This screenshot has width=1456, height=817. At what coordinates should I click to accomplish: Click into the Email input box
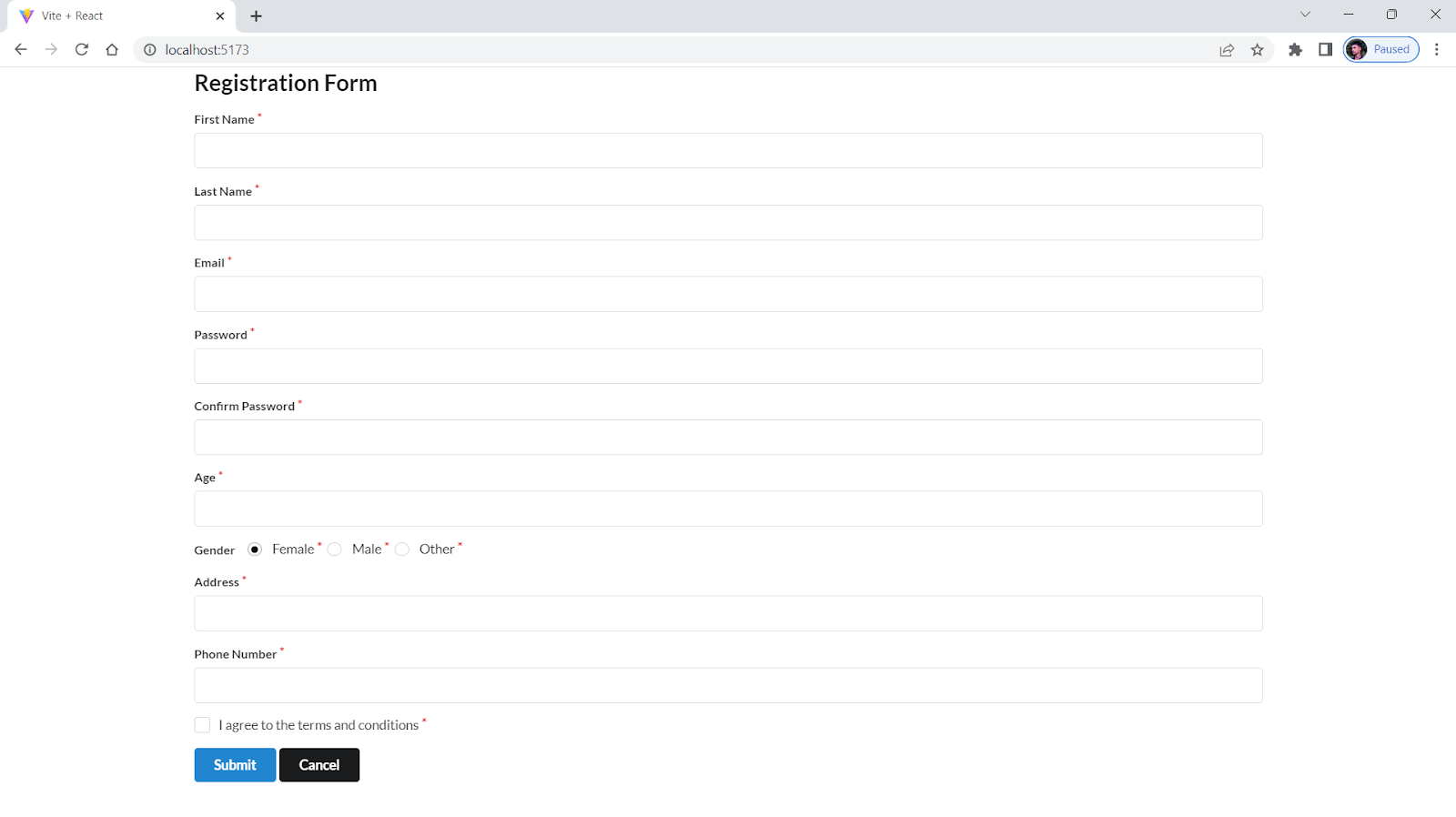[x=728, y=294]
